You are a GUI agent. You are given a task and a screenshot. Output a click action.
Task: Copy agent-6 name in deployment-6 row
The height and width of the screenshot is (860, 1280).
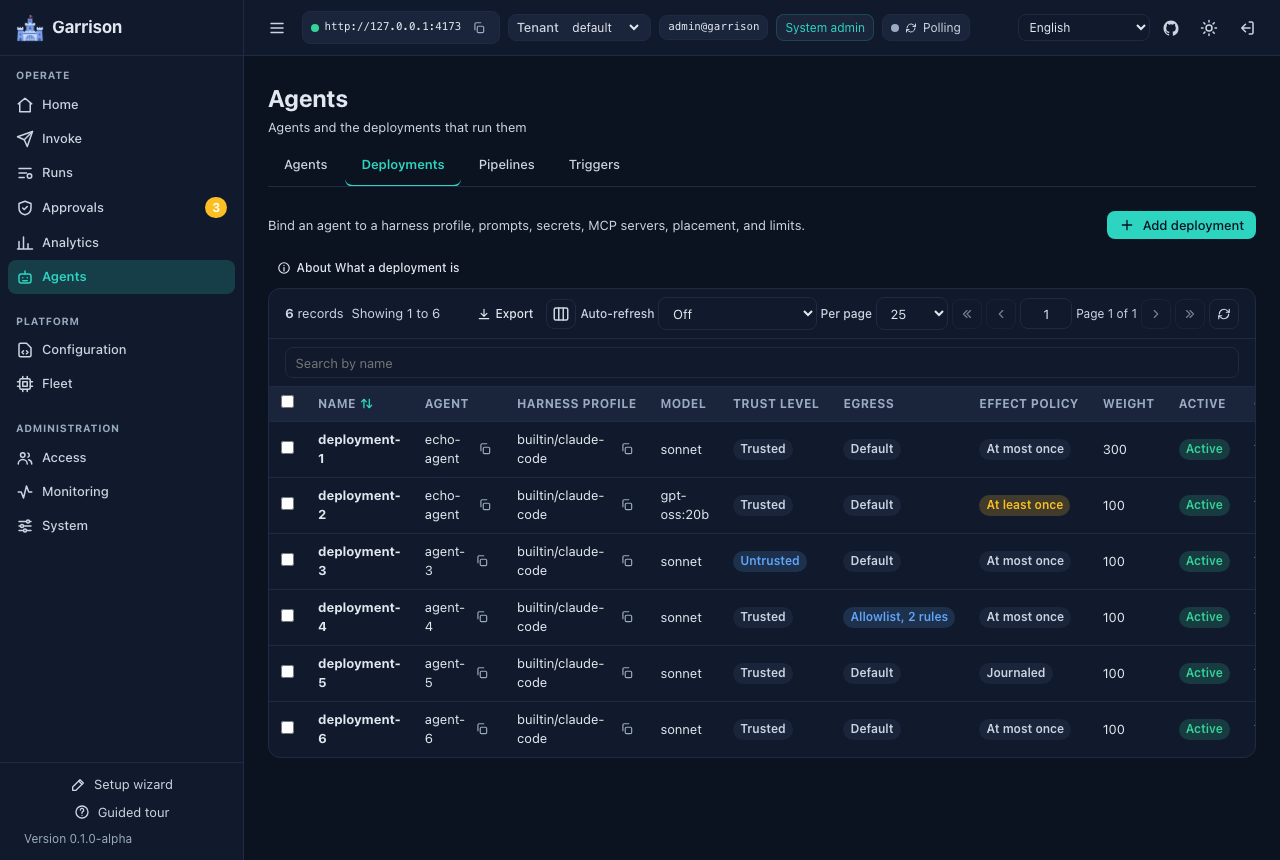pyautogui.click(x=482, y=729)
